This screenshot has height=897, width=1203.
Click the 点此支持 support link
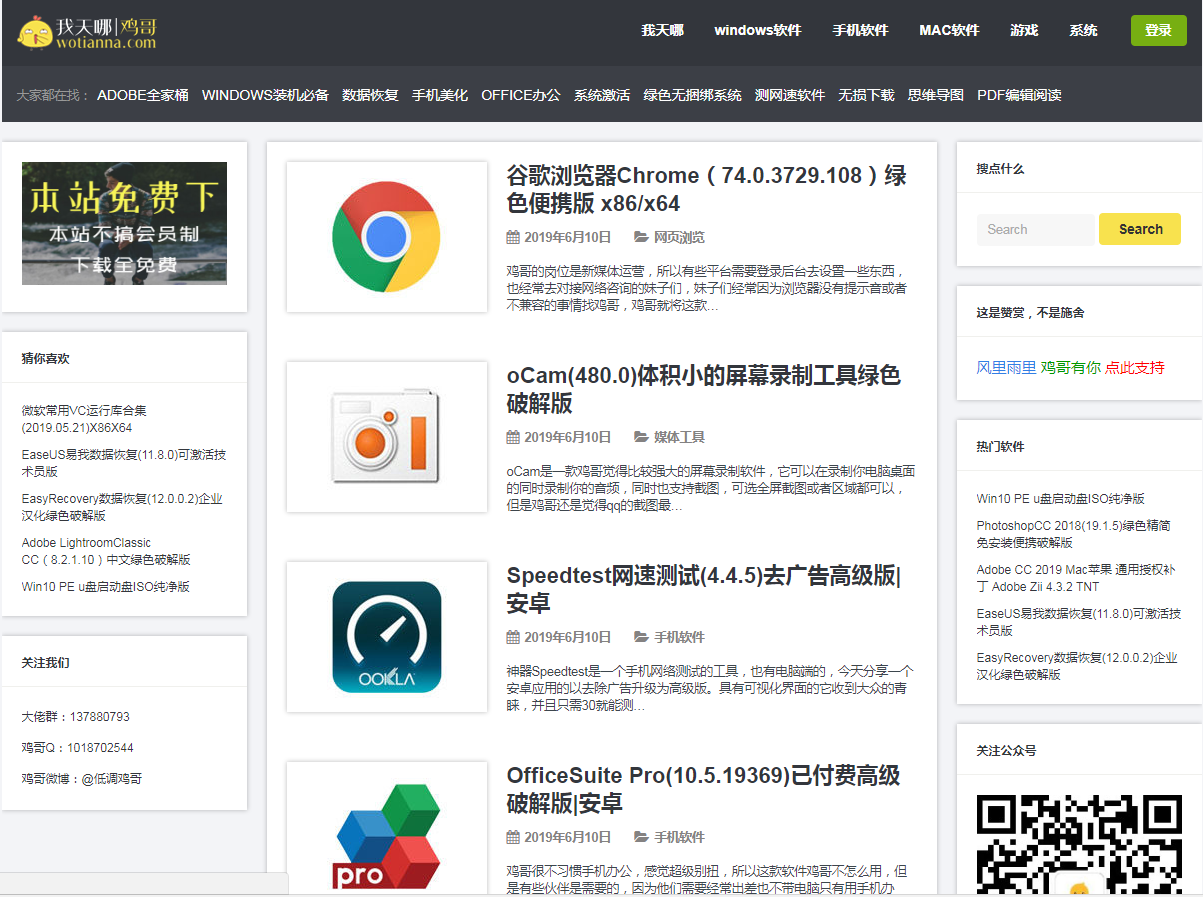pyautogui.click(x=1136, y=368)
